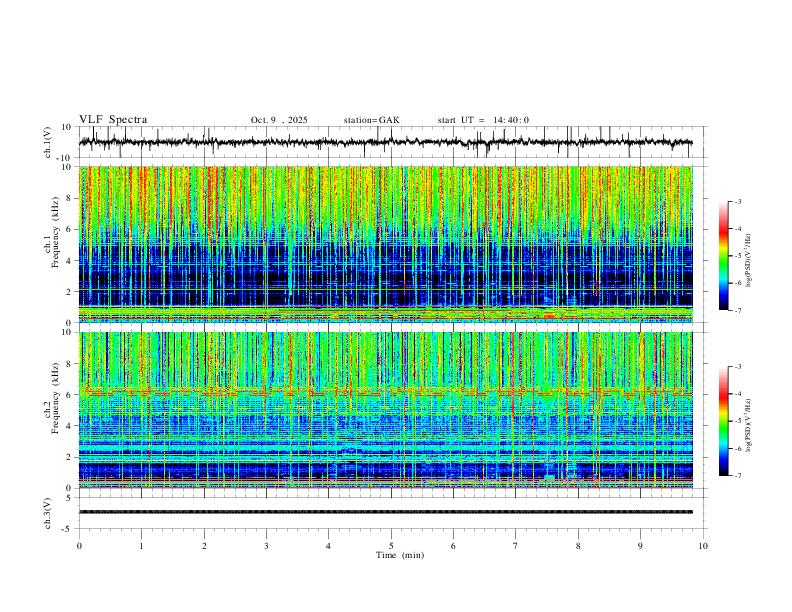
Task: Click the "-3" tick on ch.1 colorbar
Action: [738, 201]
